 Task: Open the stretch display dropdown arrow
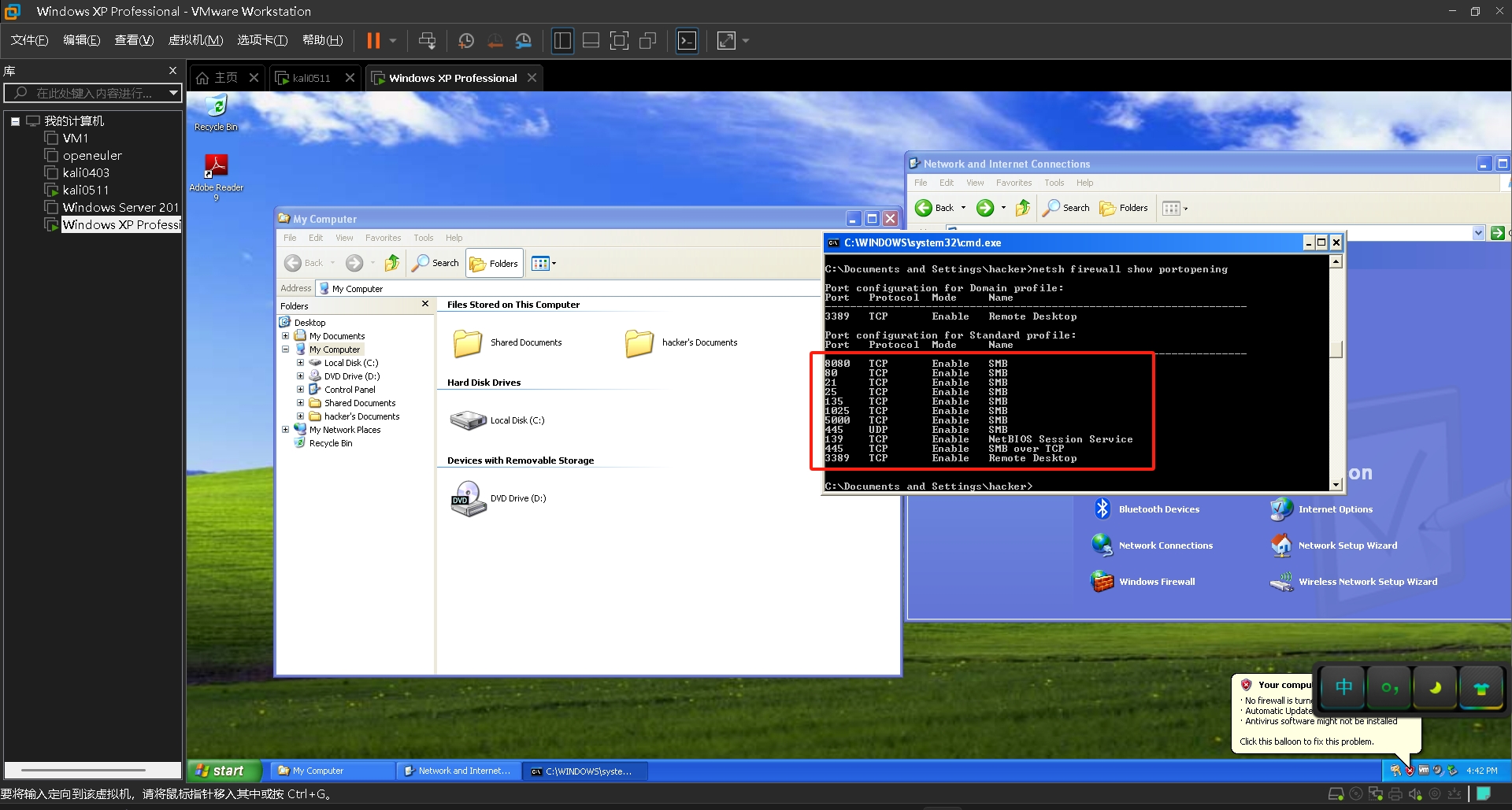click(x=746, y=40)
